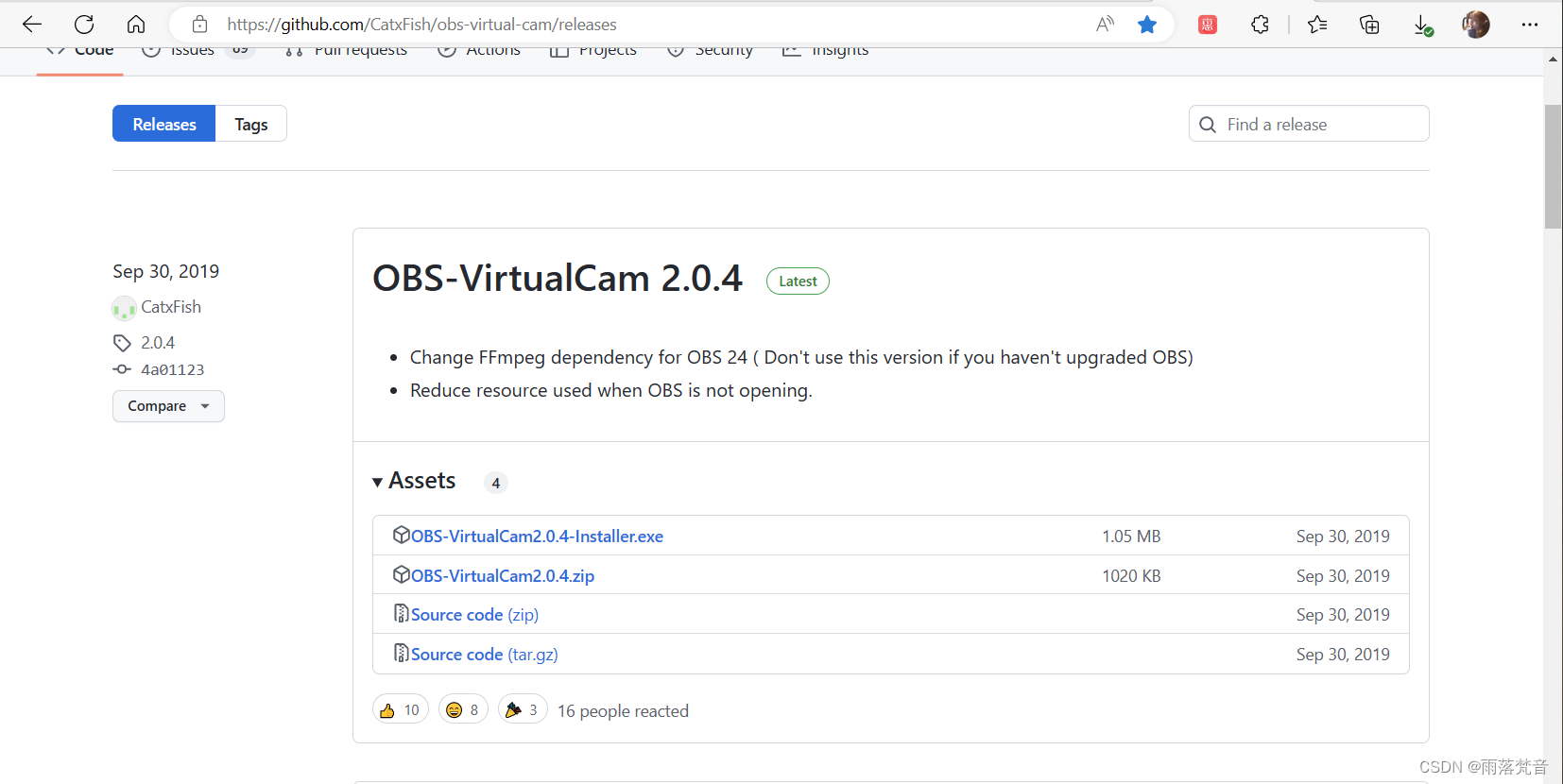This screenshot has width=1563, height=784.
Task: Open the Issues tab
Action: (x=197, y=52)
